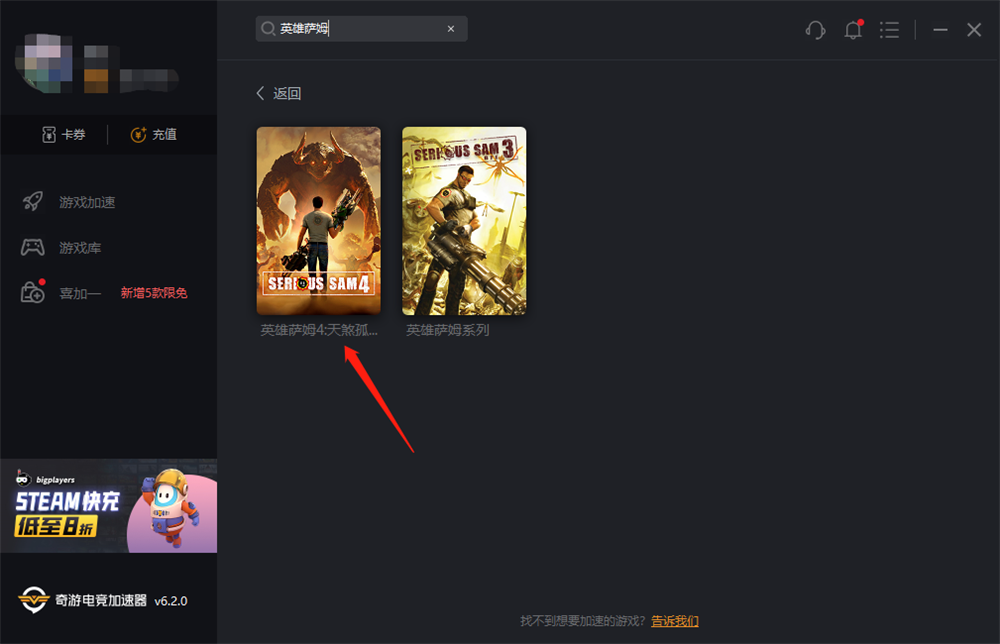
Task: Click the 英雄萨姆 search input field
Action: (x=360, y=29)
